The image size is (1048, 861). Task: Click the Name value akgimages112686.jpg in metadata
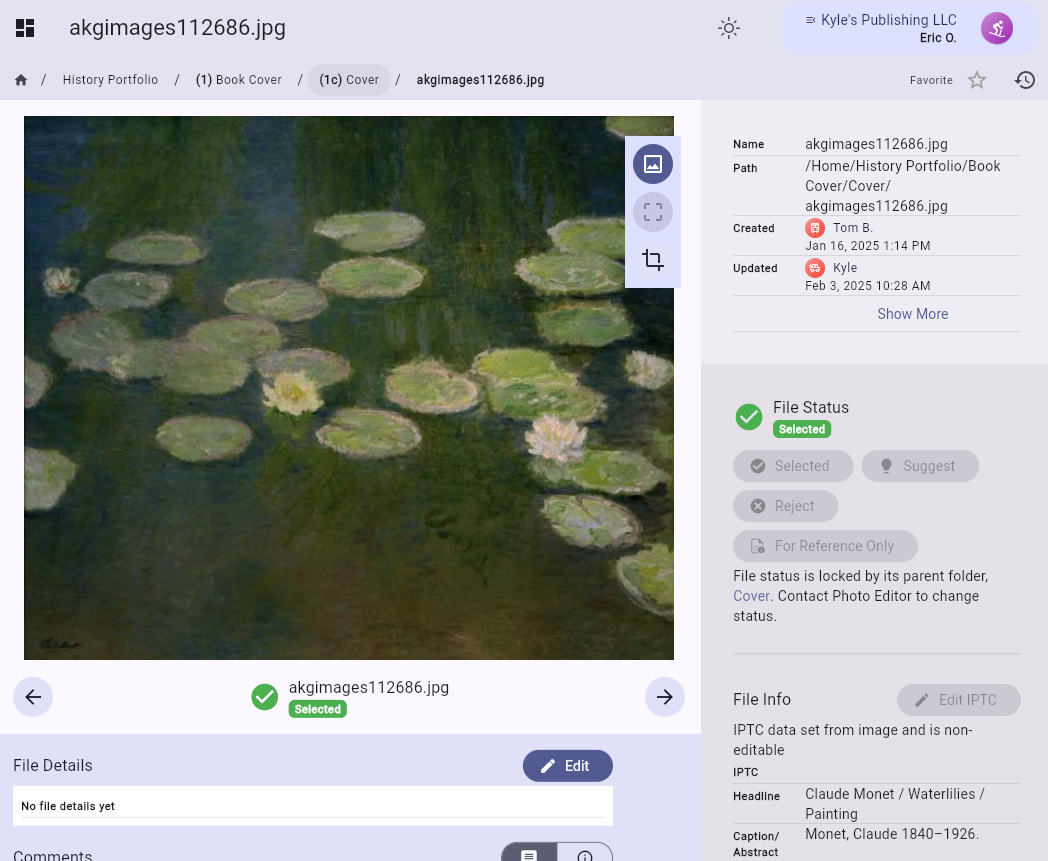coord(876,144)
